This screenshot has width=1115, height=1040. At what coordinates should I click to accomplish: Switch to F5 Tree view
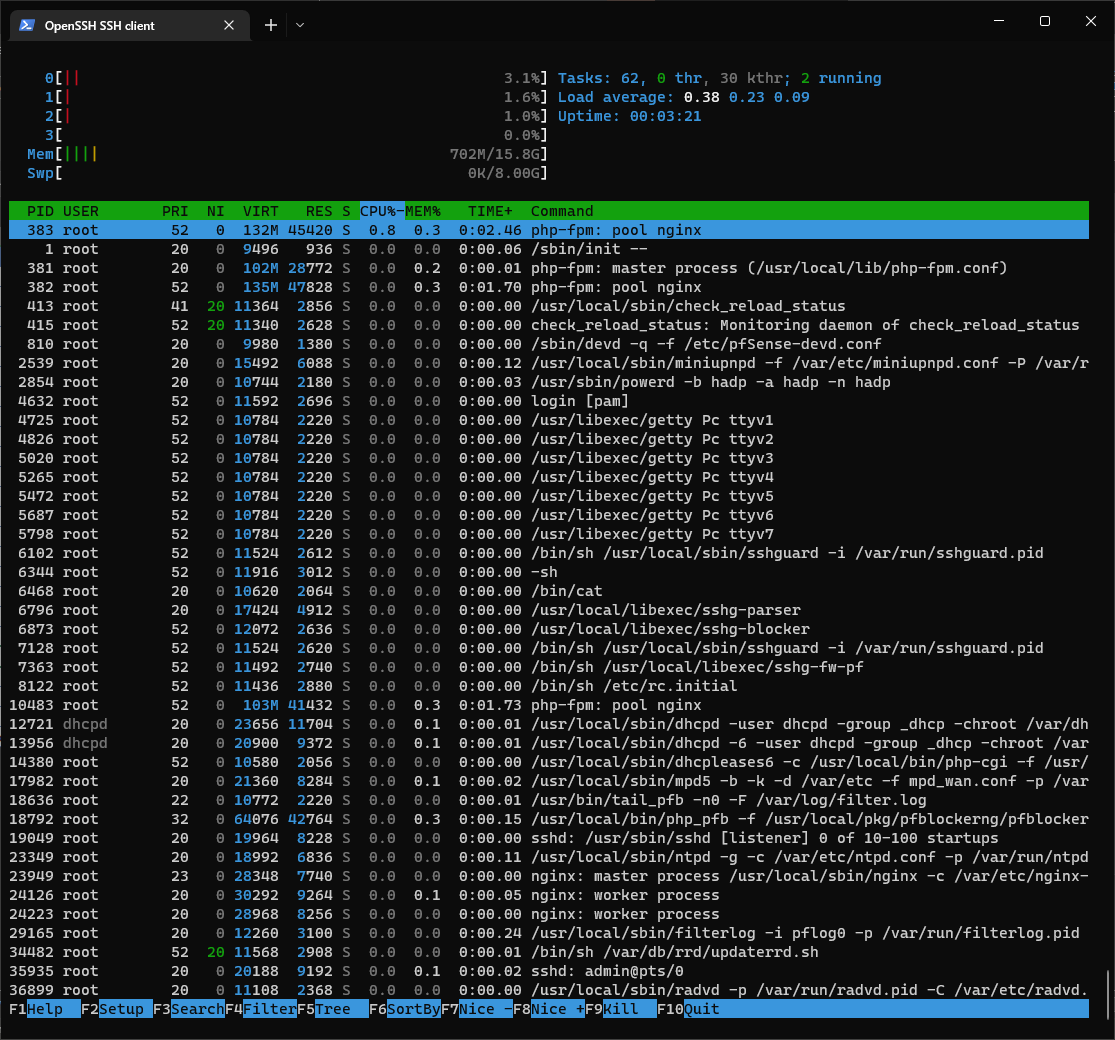[x=332, y=1009]
